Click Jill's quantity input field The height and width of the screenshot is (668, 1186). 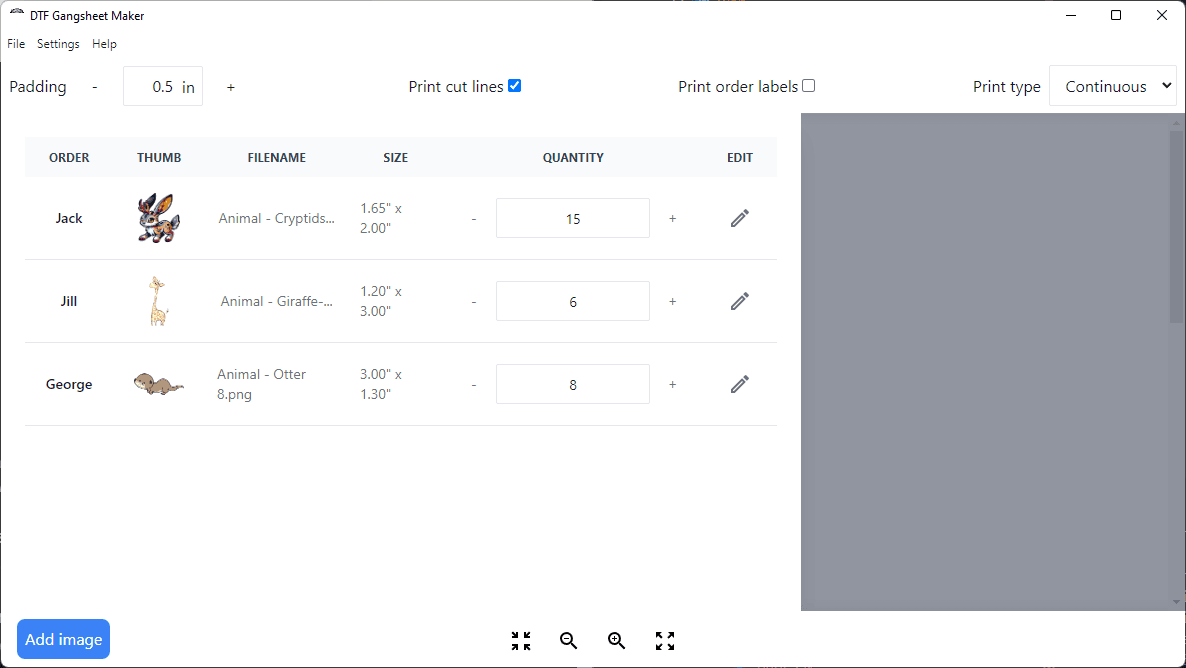pyautogui.click(x=572, y=301)
